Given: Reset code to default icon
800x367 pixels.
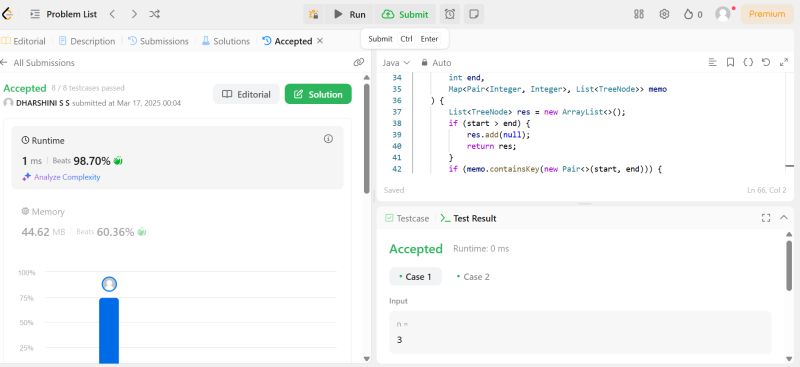Looking at the screenshot, I should (x=766, y=62).
